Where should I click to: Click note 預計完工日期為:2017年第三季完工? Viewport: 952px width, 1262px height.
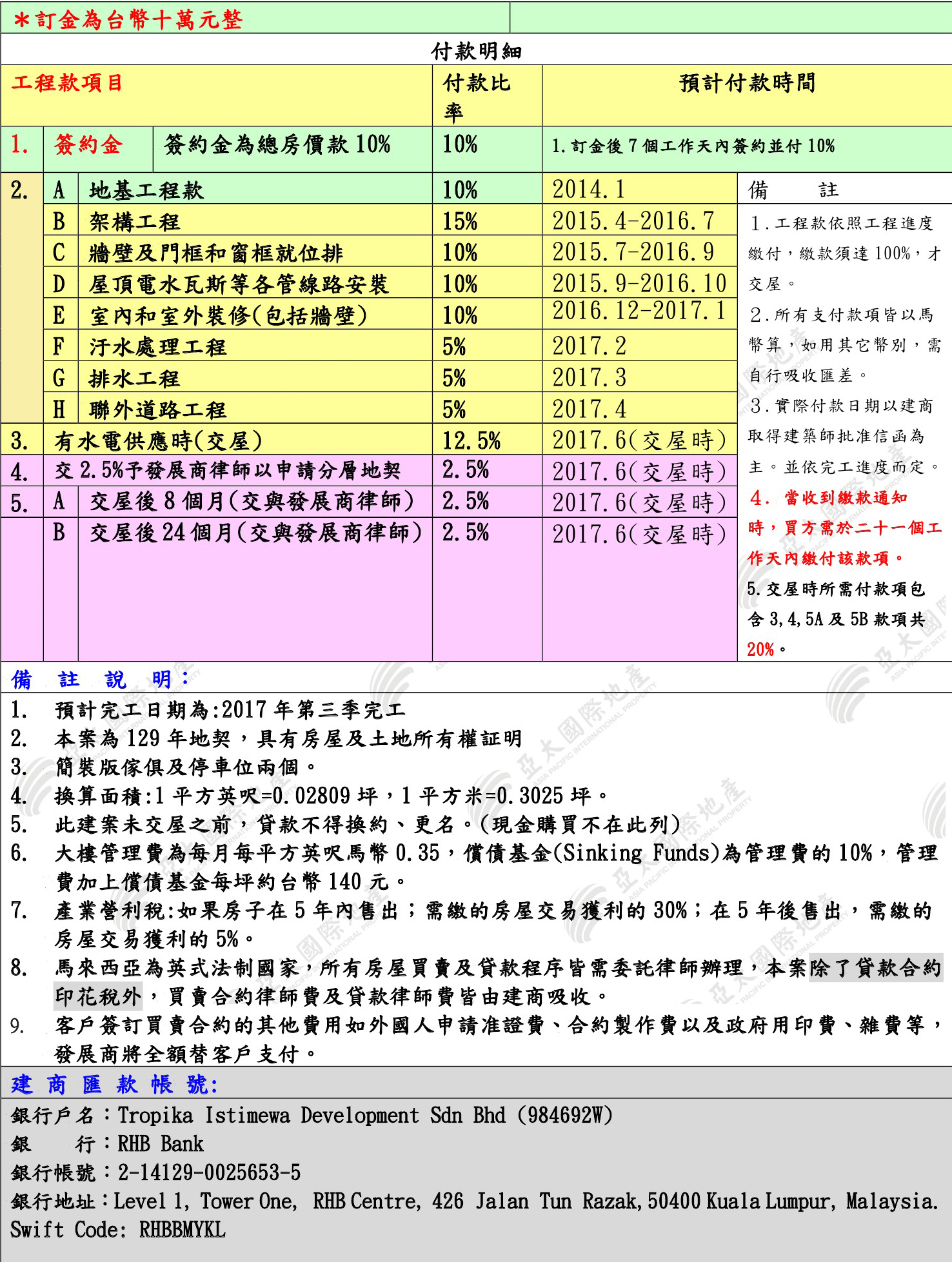pyautogui.click(x=230, y=710)
